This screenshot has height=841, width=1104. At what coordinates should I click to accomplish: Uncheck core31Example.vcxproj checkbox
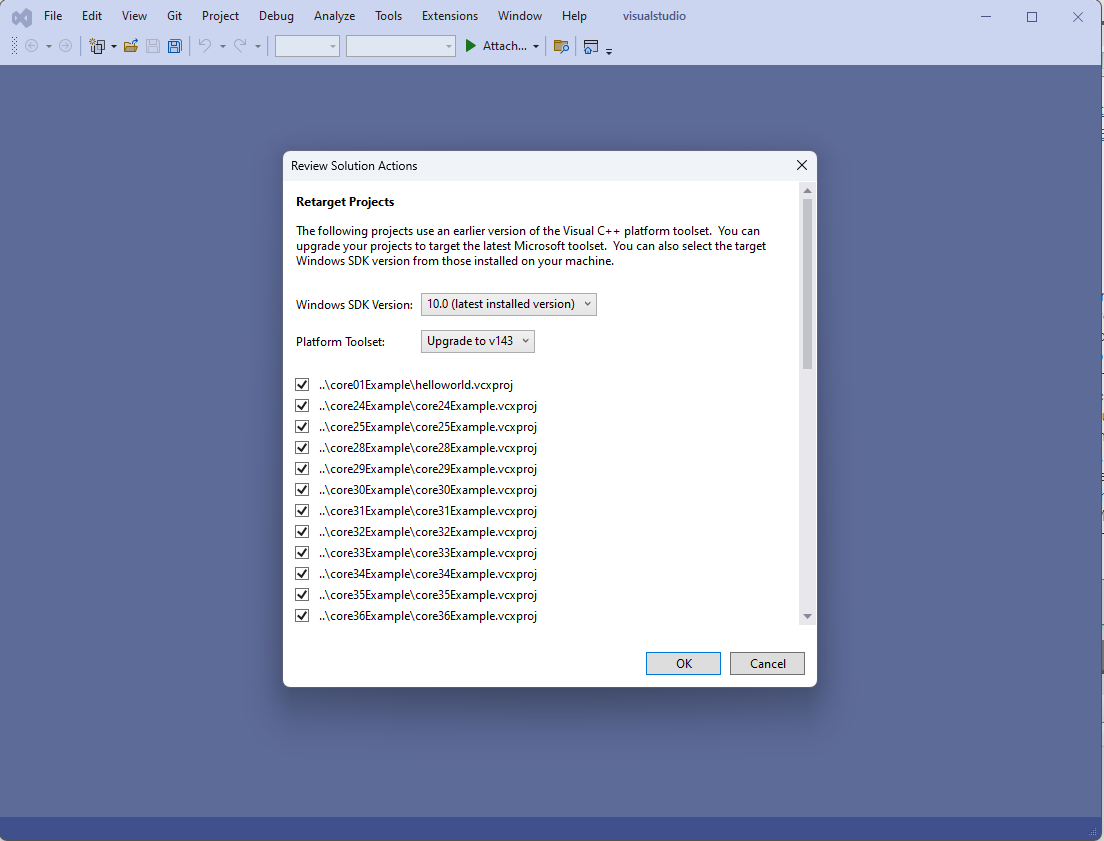pos(302,511)
